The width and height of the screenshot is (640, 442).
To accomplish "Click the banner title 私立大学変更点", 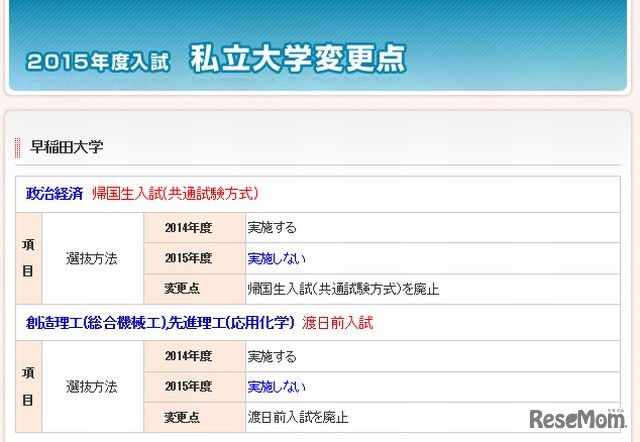I will click(x=298, y=59).
